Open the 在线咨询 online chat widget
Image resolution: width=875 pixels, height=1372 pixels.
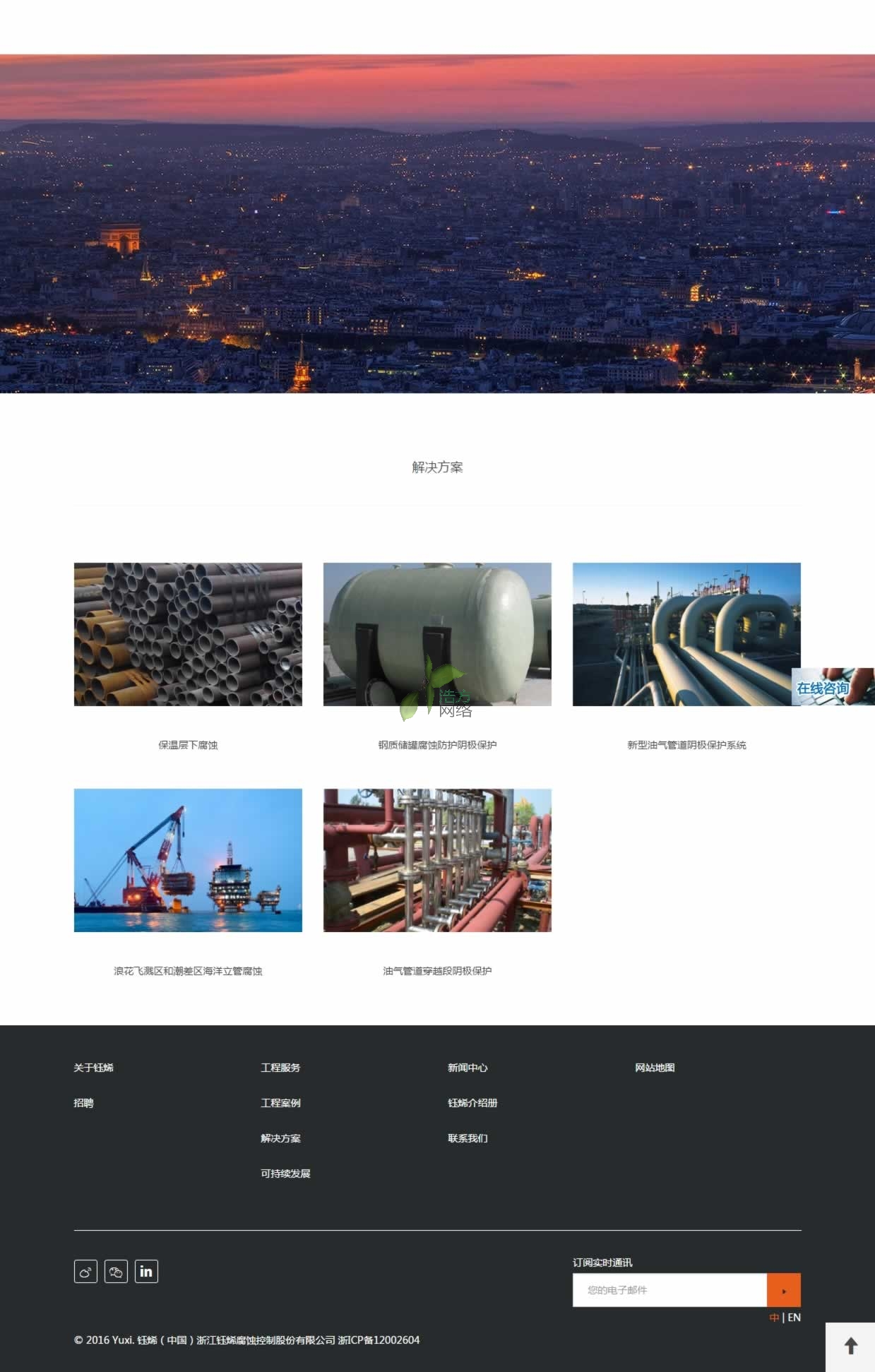(832, 687)
